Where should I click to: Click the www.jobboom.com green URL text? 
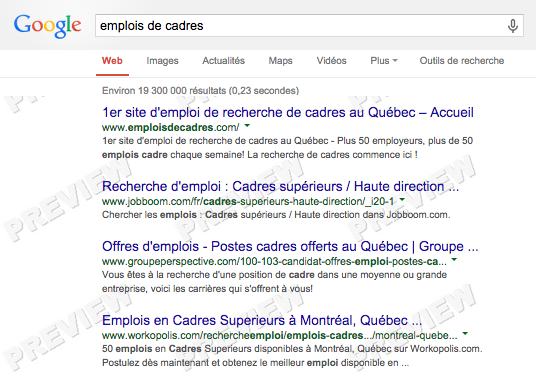[x=248, y=201]
